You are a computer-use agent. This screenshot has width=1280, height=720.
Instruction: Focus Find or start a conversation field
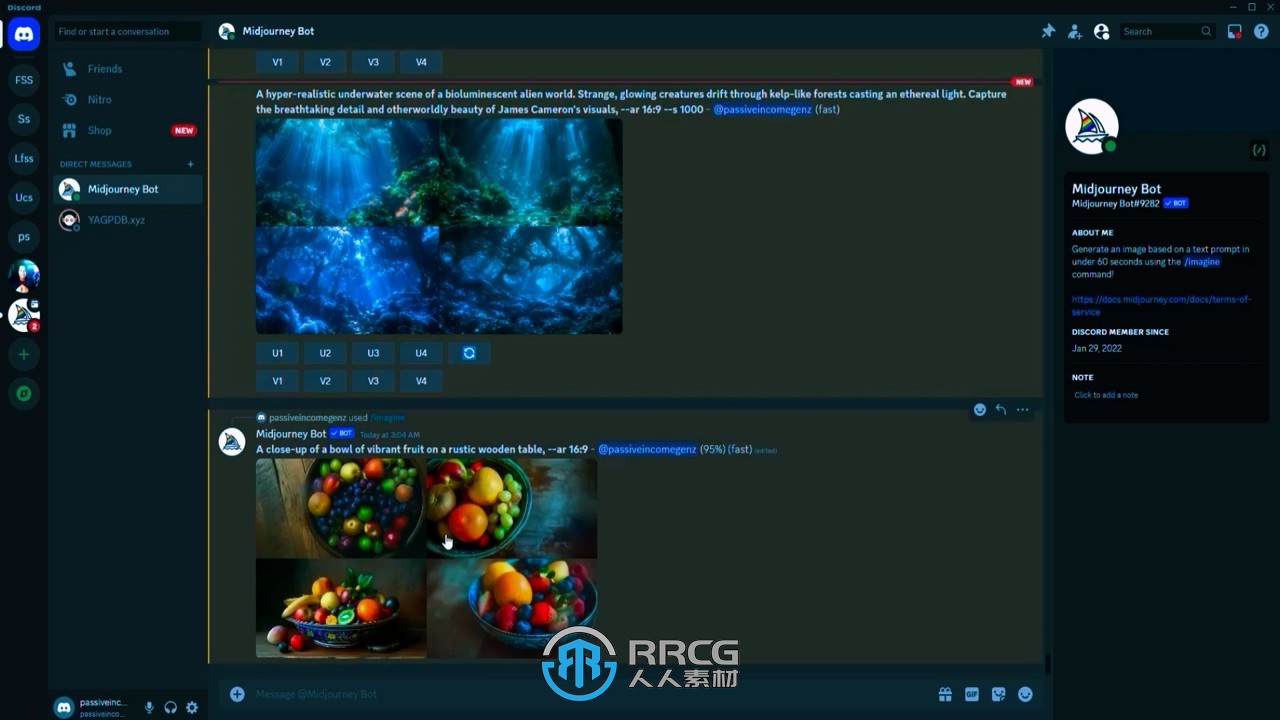(x=128, y=32)
